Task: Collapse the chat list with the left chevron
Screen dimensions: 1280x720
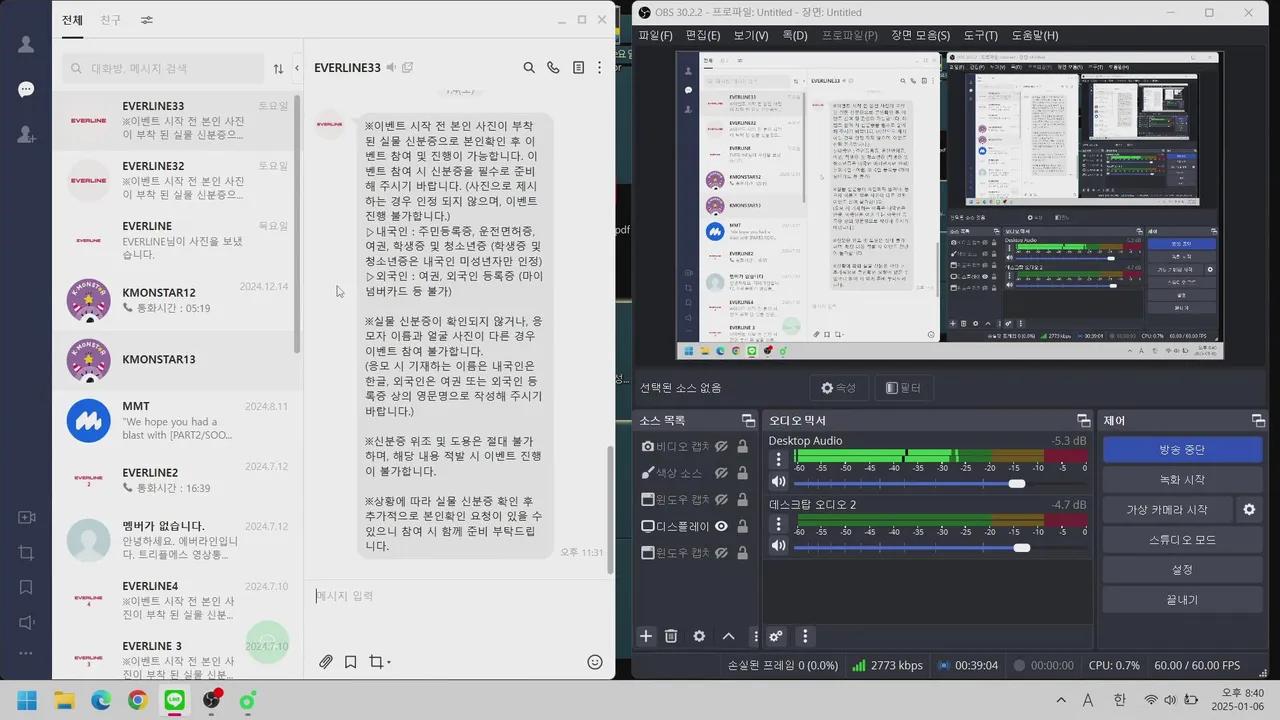Action: (x=297, y=68)
